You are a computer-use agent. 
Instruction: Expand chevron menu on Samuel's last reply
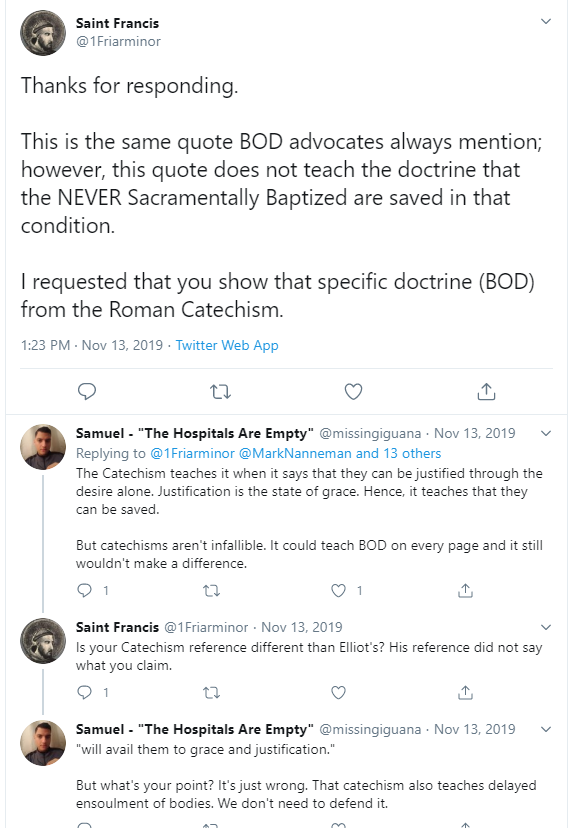(x=546, y=729)
